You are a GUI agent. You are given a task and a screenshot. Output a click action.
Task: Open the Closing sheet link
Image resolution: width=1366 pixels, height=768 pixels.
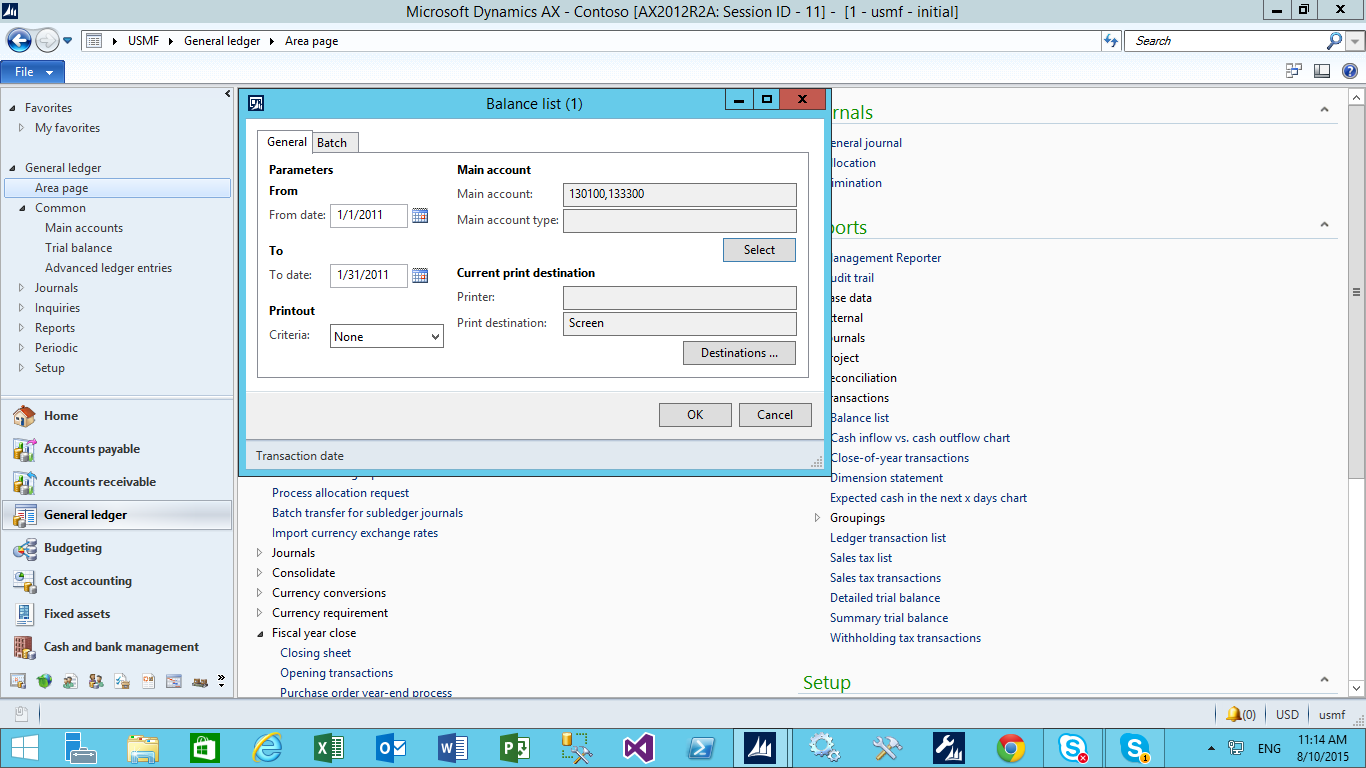point(315,653)
